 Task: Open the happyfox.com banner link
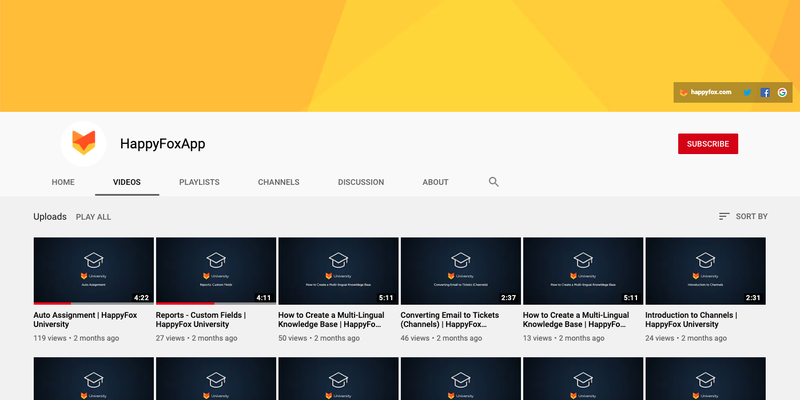[711, 92]
